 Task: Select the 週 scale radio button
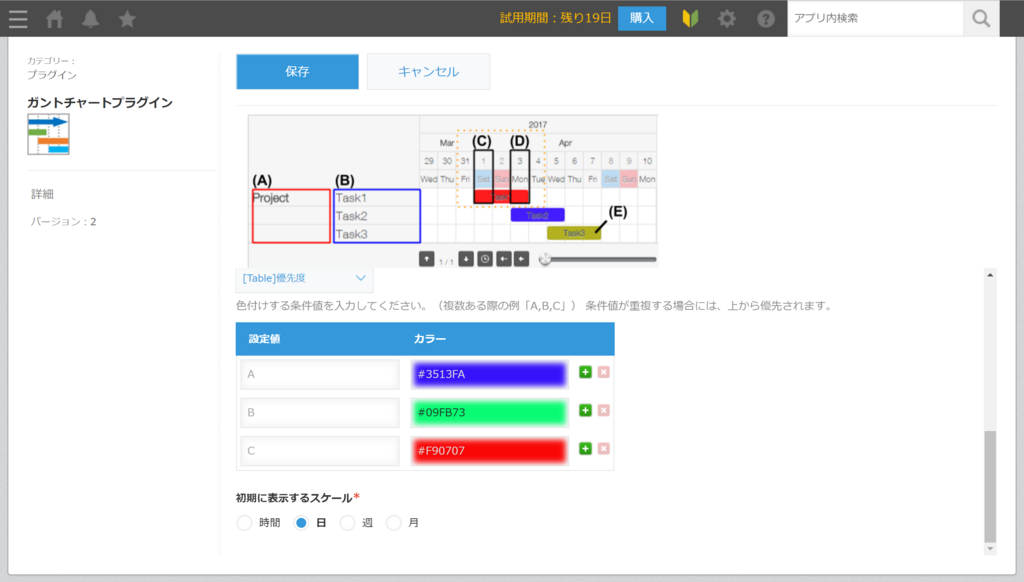click(347, 523)
